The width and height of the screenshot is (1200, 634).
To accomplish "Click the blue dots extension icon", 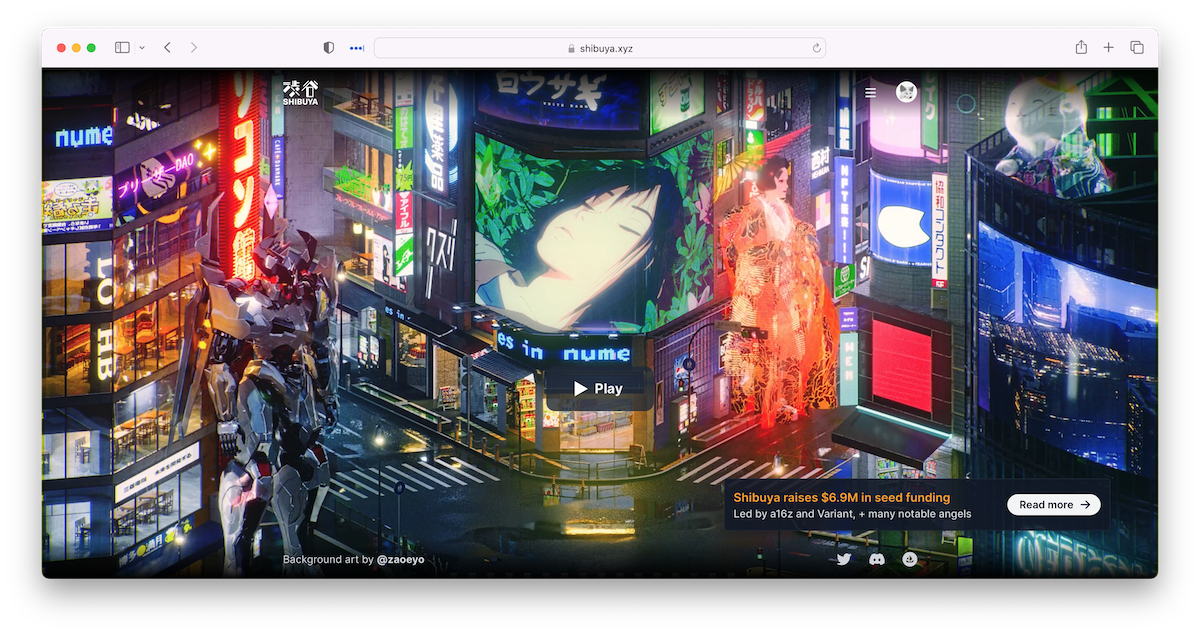I will 356,48.
